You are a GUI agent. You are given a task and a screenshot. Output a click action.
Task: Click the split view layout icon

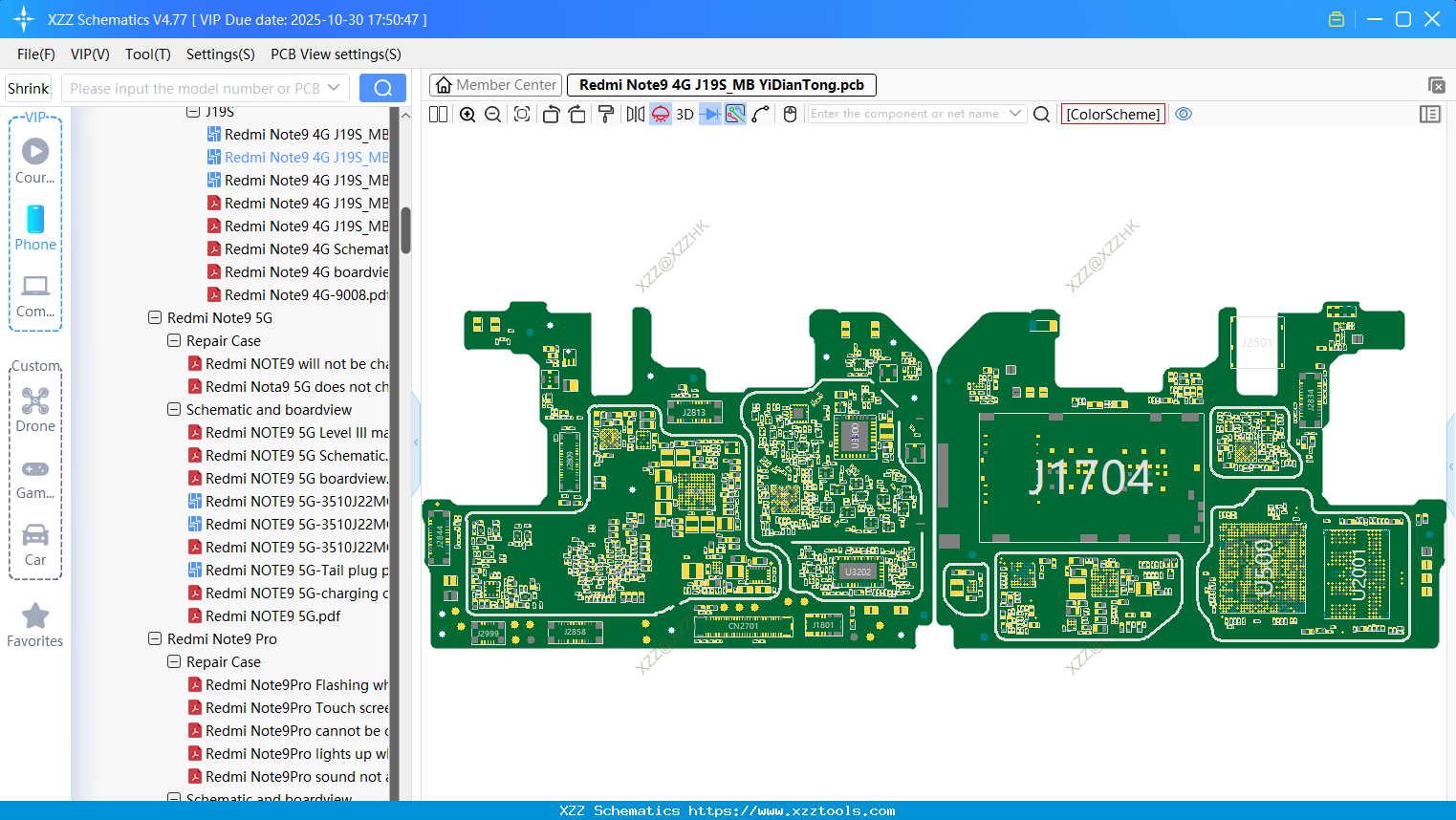[x=439, y=115]
